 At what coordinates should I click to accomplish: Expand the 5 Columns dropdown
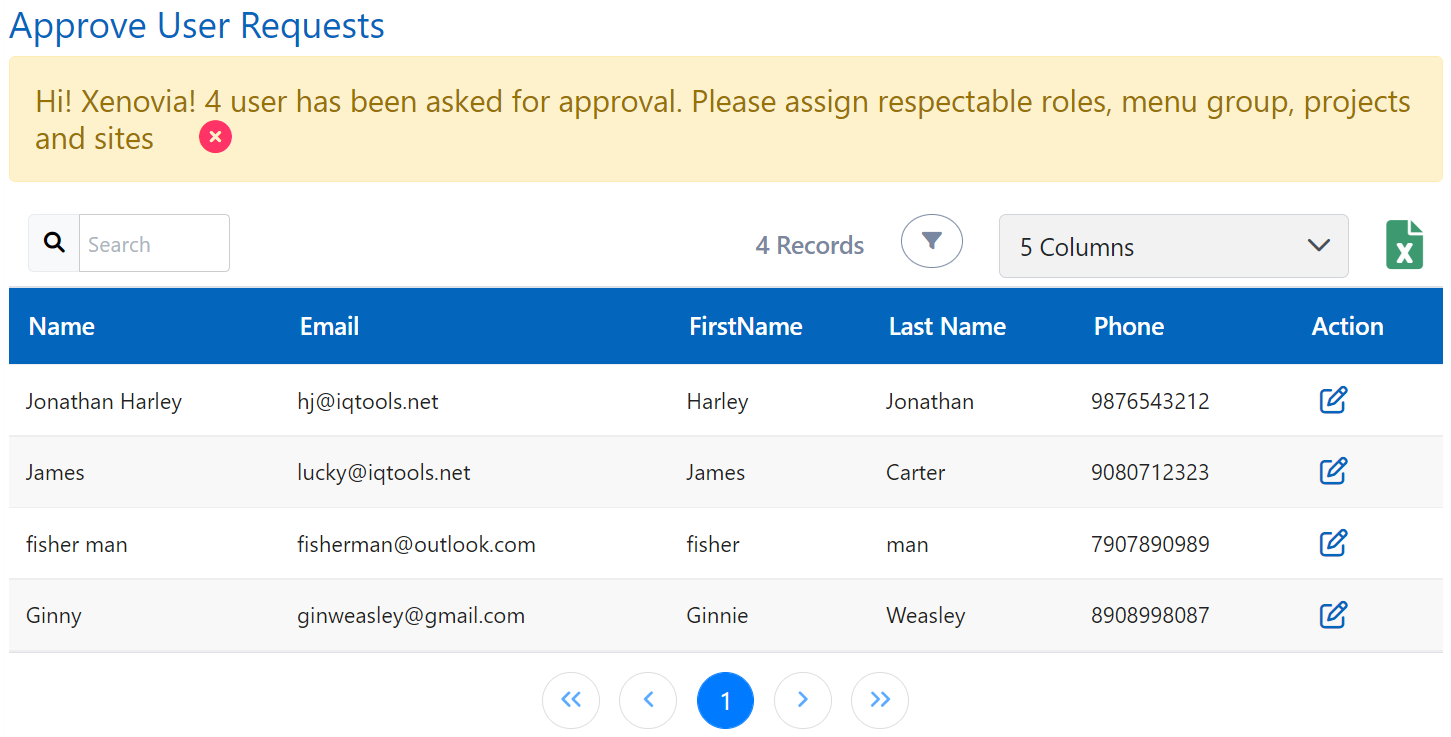point(1173,246)
